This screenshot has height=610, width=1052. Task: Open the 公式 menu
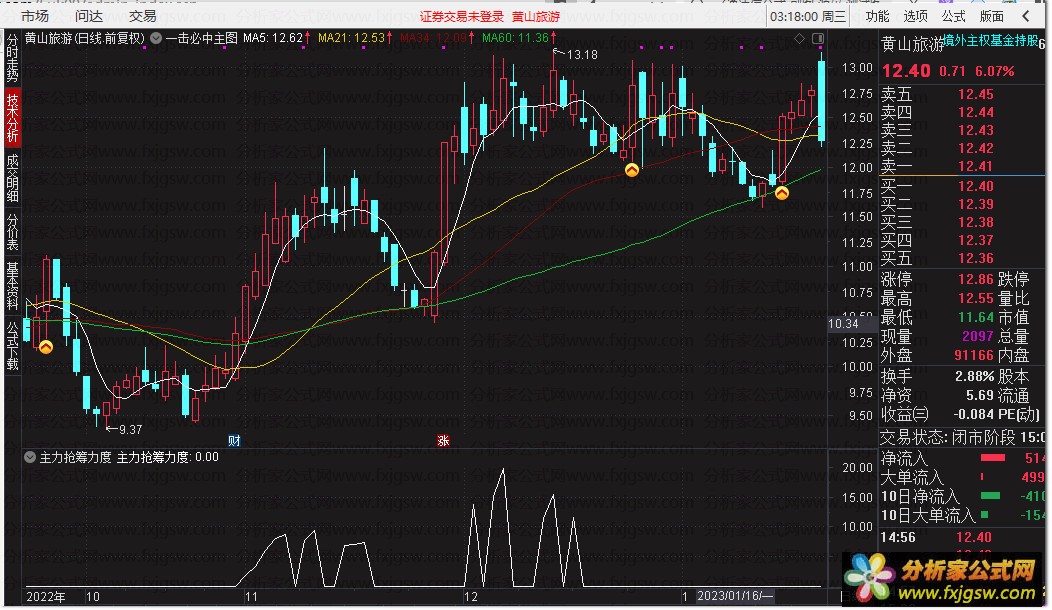pos(953,16)
